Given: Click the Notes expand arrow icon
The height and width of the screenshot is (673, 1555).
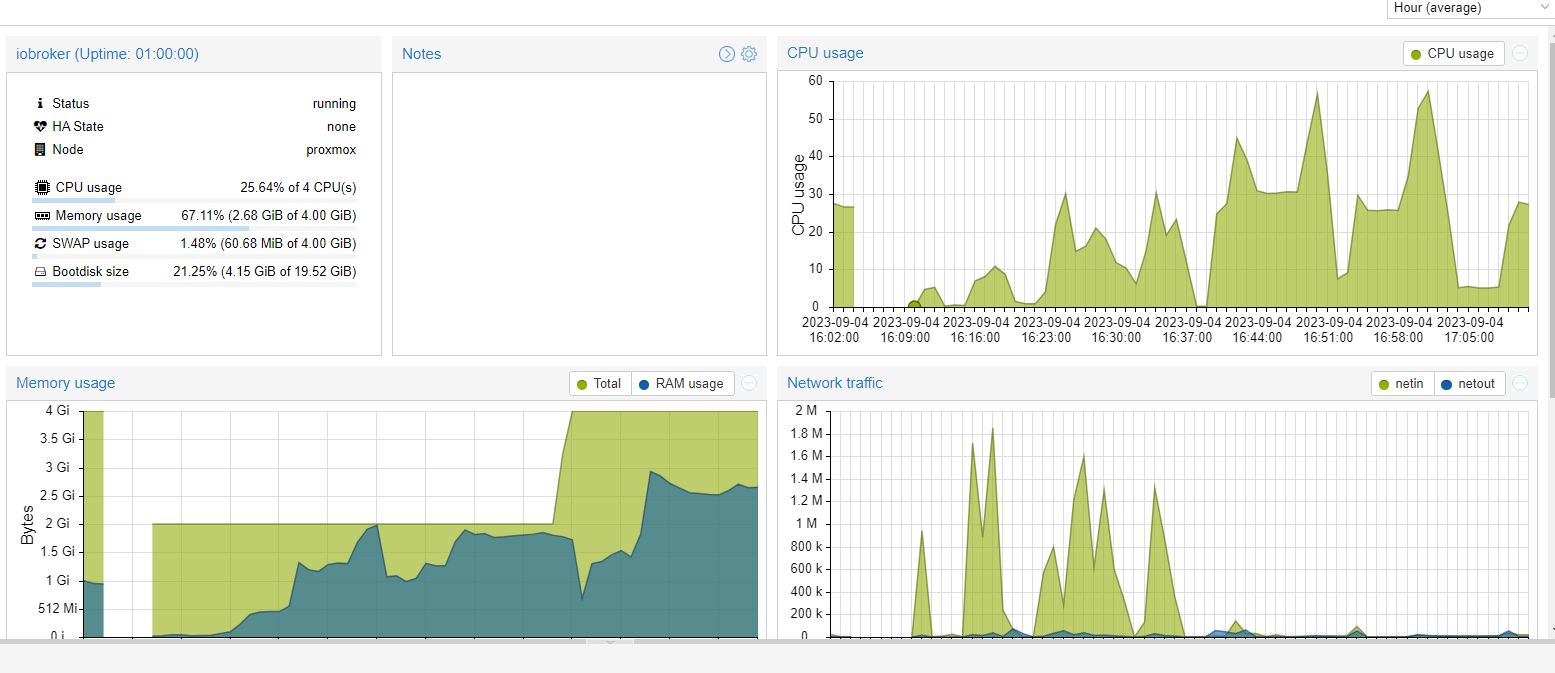Looking at the screenshot, I should click(727, 54).
